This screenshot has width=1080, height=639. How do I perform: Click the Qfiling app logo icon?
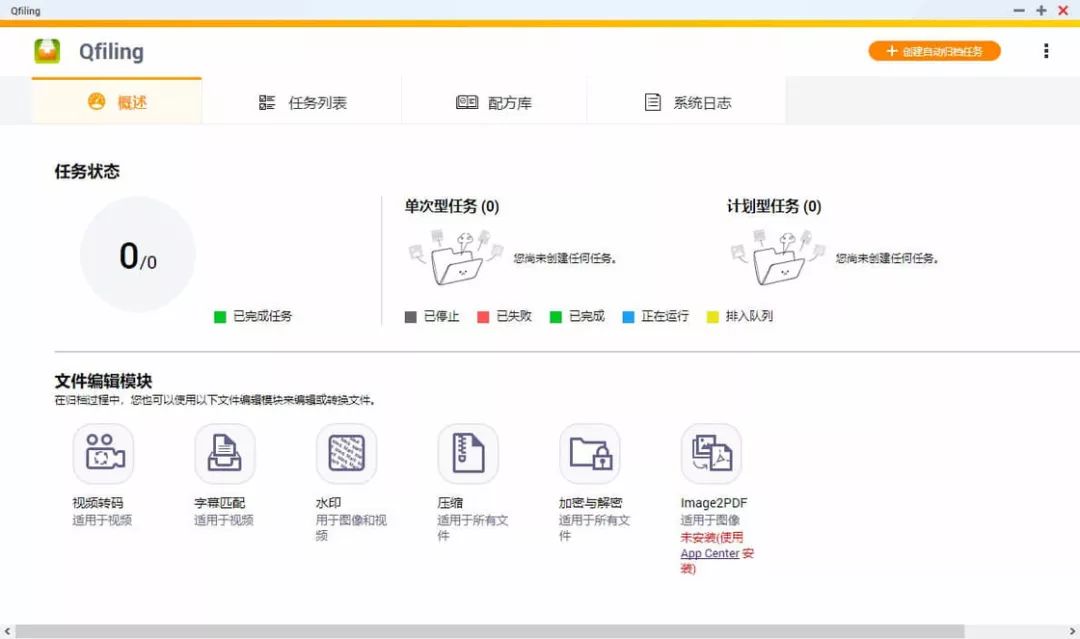click(47, 51)
